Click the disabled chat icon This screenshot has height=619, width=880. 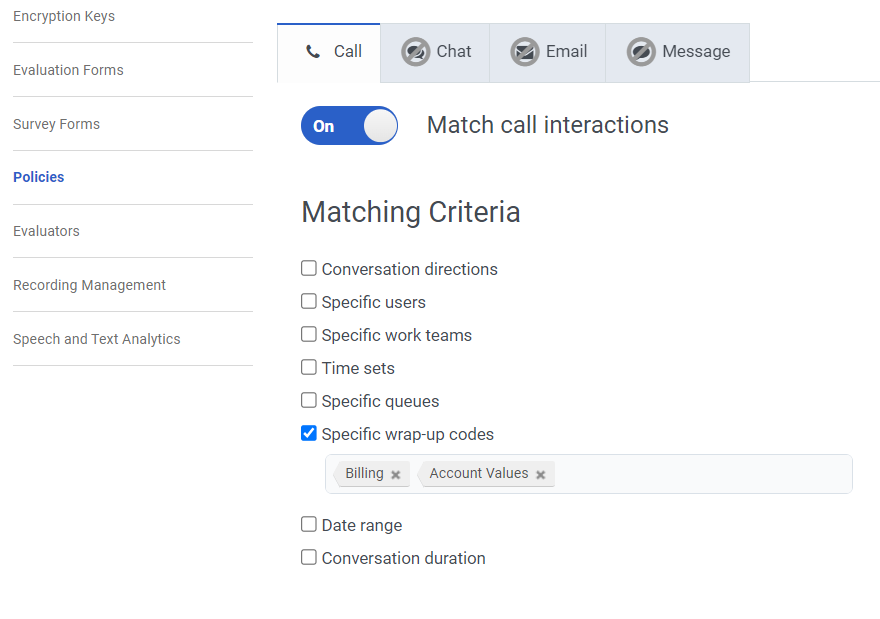pos(416,52)
